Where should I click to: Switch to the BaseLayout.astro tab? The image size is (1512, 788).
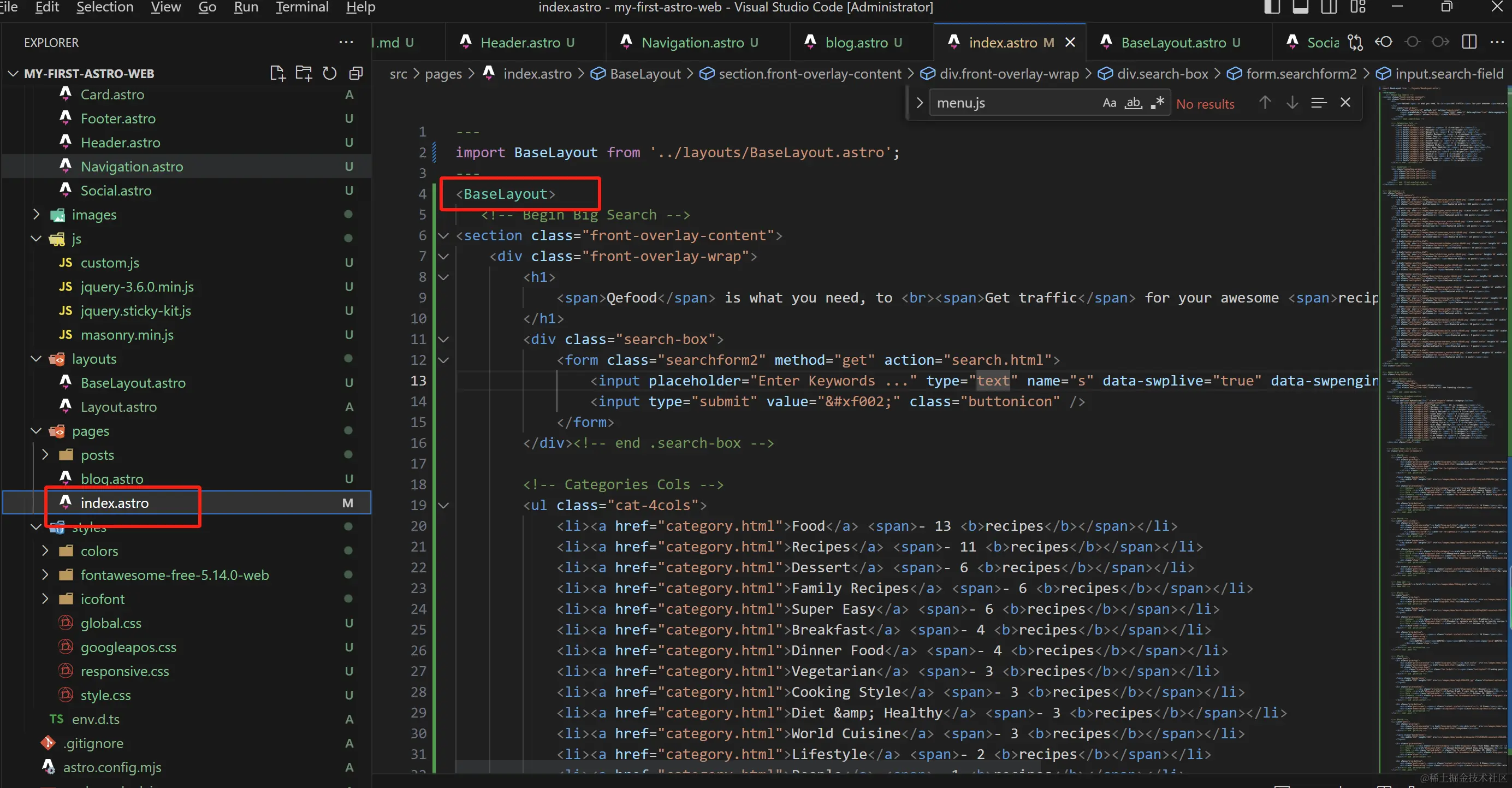(1173, 42)
